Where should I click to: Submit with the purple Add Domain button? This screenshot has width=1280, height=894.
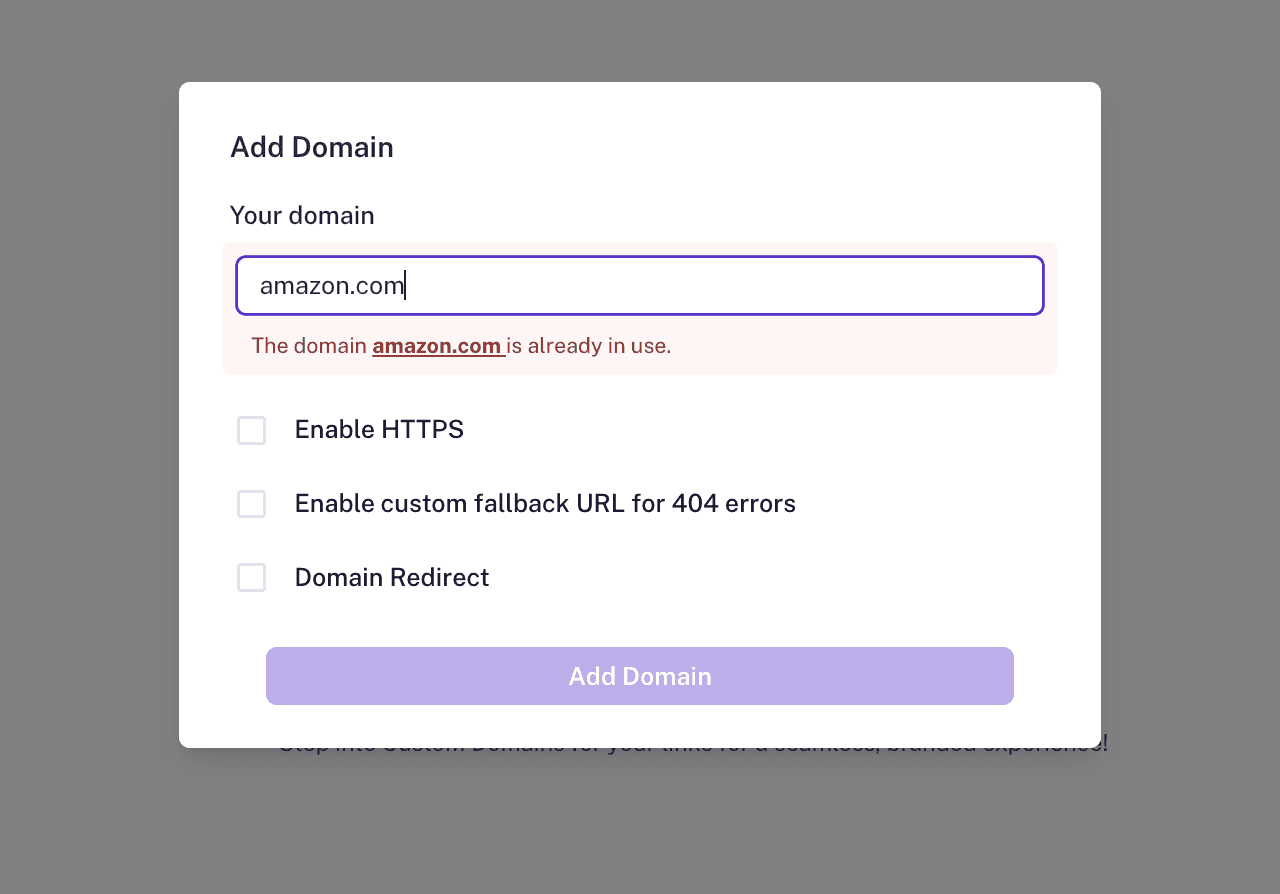pyautogui.click(x=640, y=676)
